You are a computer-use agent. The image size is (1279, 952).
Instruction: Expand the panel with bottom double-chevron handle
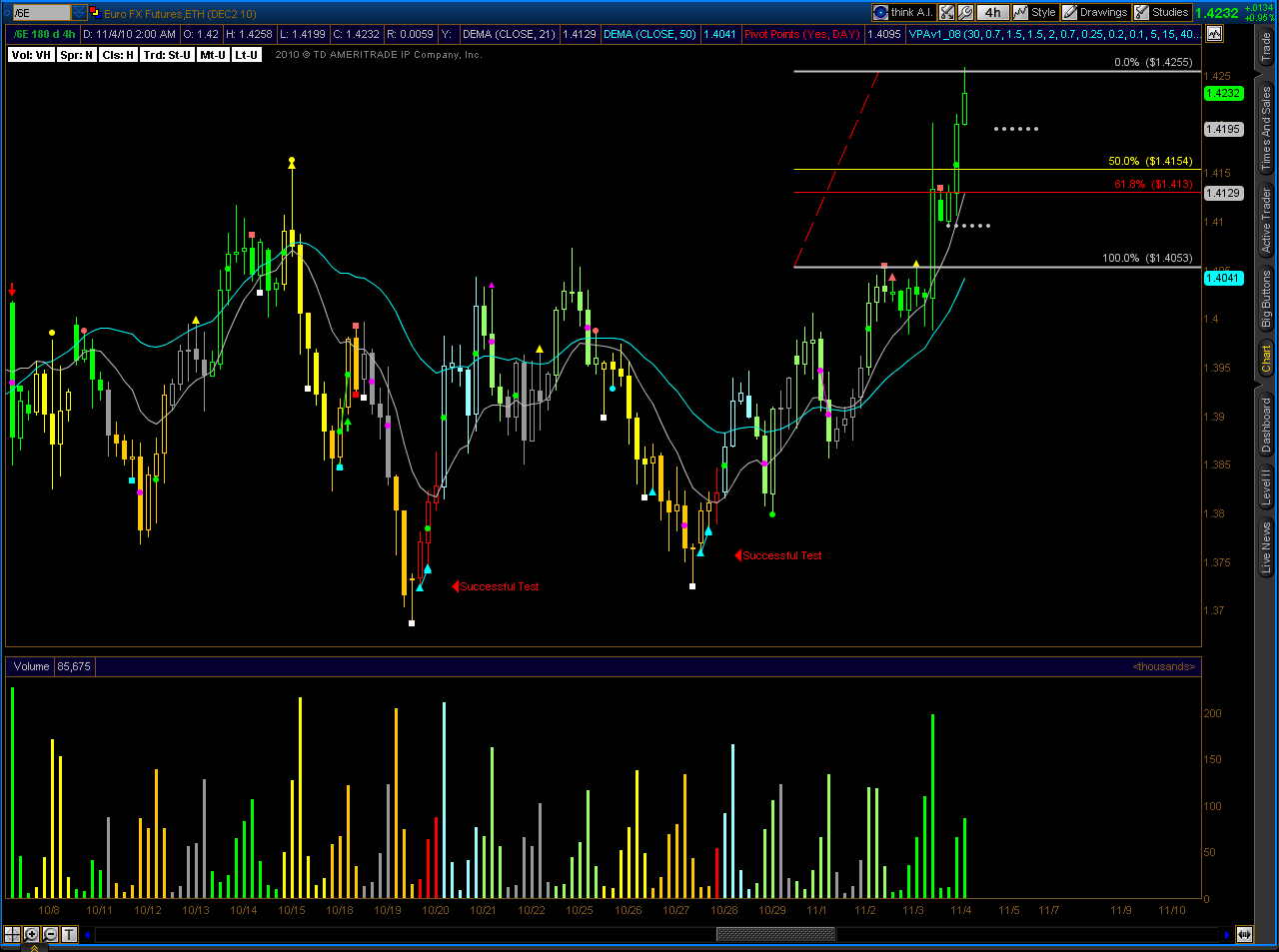33,948
